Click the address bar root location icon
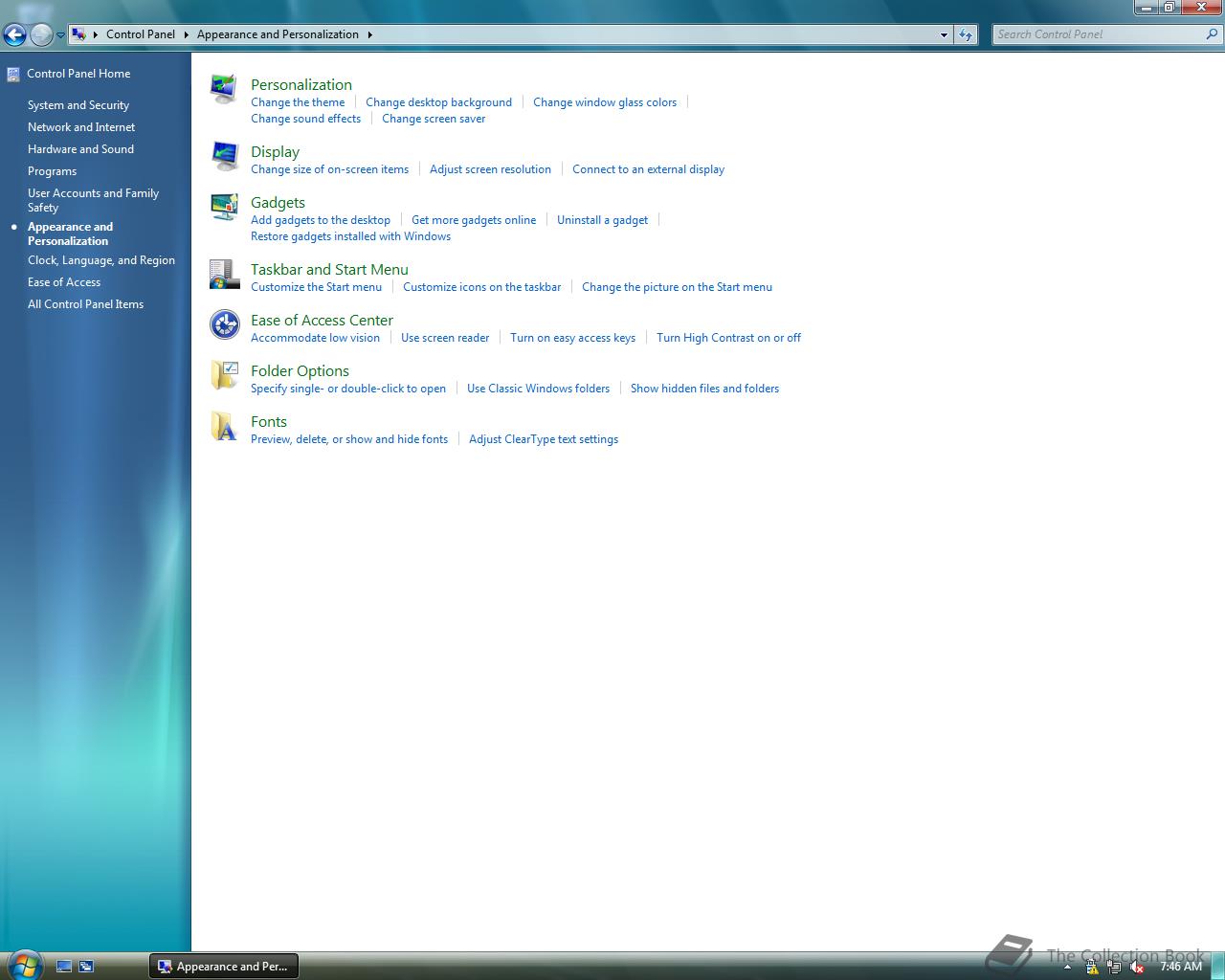This screenshot has width=1225, height=980. tap(79, 34)
